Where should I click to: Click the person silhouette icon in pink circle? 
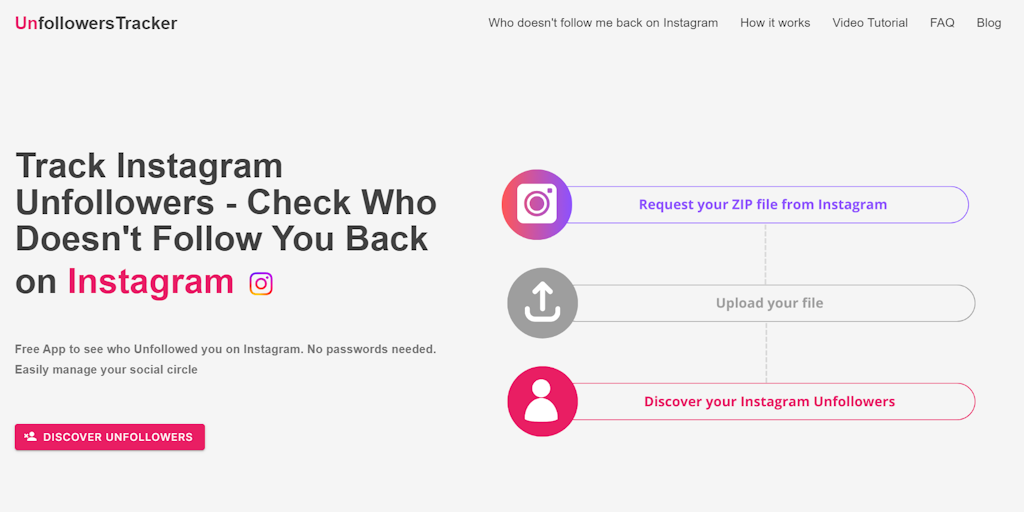(x=542, y=401)
